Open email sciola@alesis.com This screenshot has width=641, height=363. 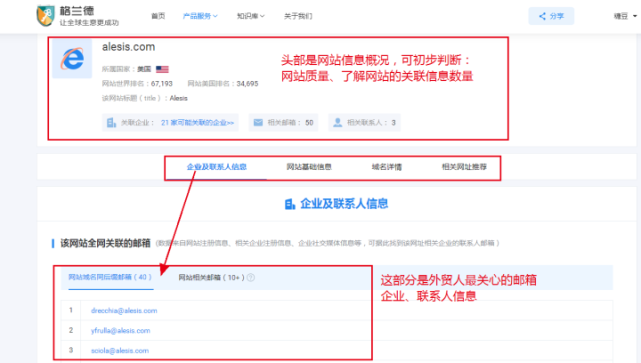(x=120, y=350)
